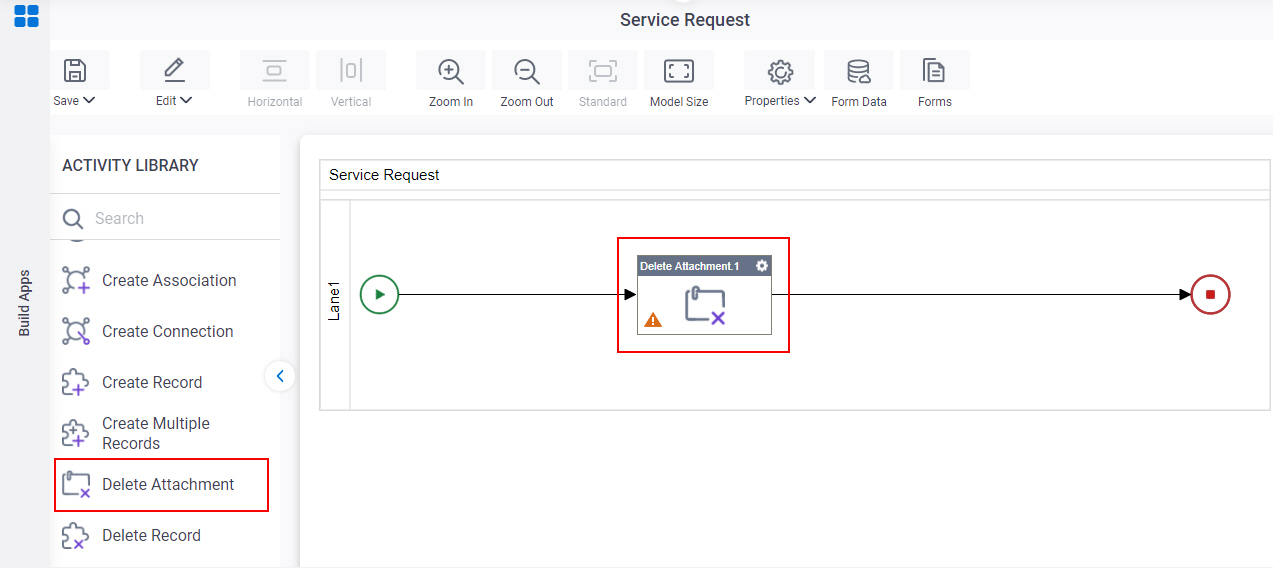1273x568 pixels.
Task: Click the search magnifier icon
Action: pyautogui.click(x=73, y=219)
